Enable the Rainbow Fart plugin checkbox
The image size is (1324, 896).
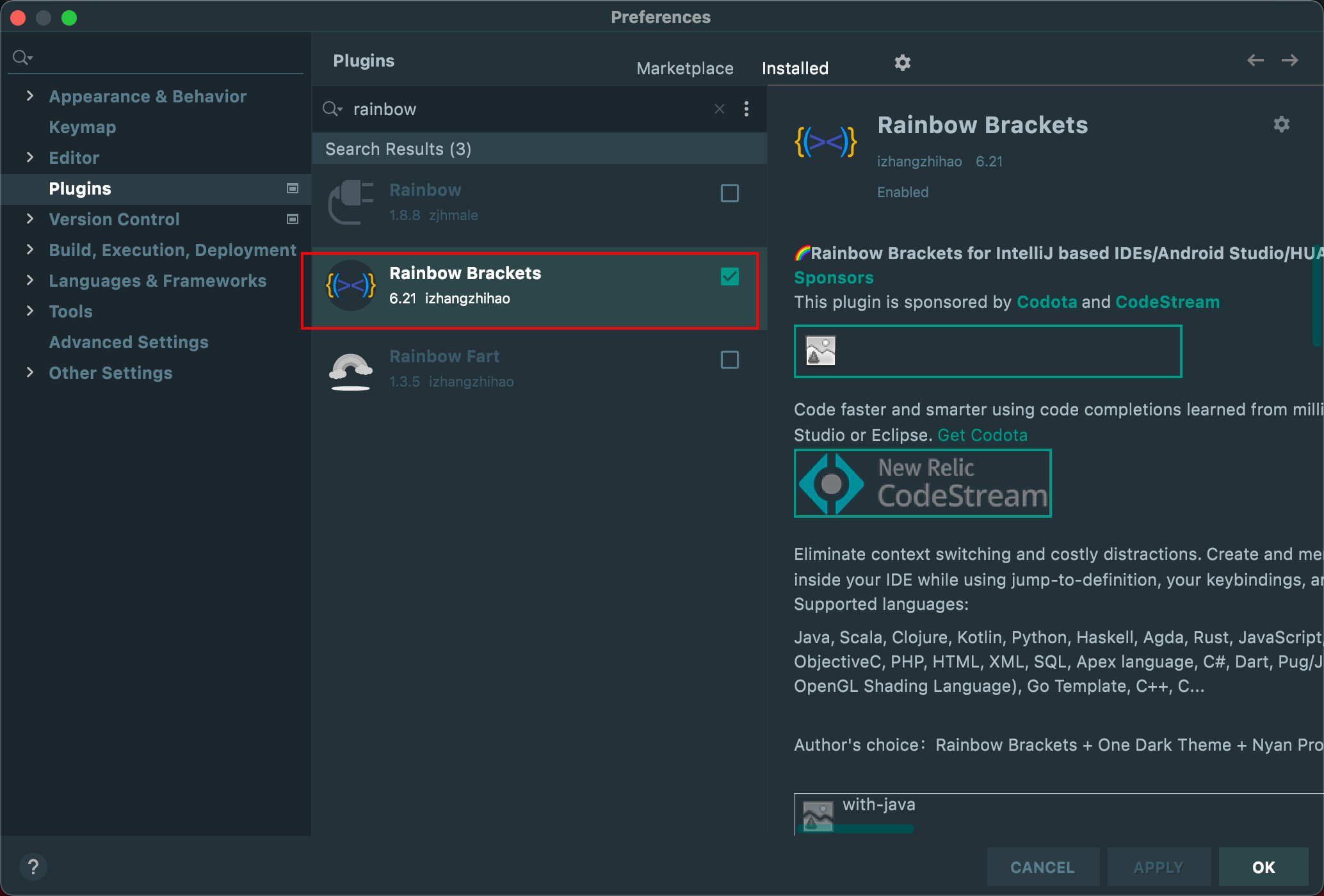pyautogui.click(x=729, y=360)
